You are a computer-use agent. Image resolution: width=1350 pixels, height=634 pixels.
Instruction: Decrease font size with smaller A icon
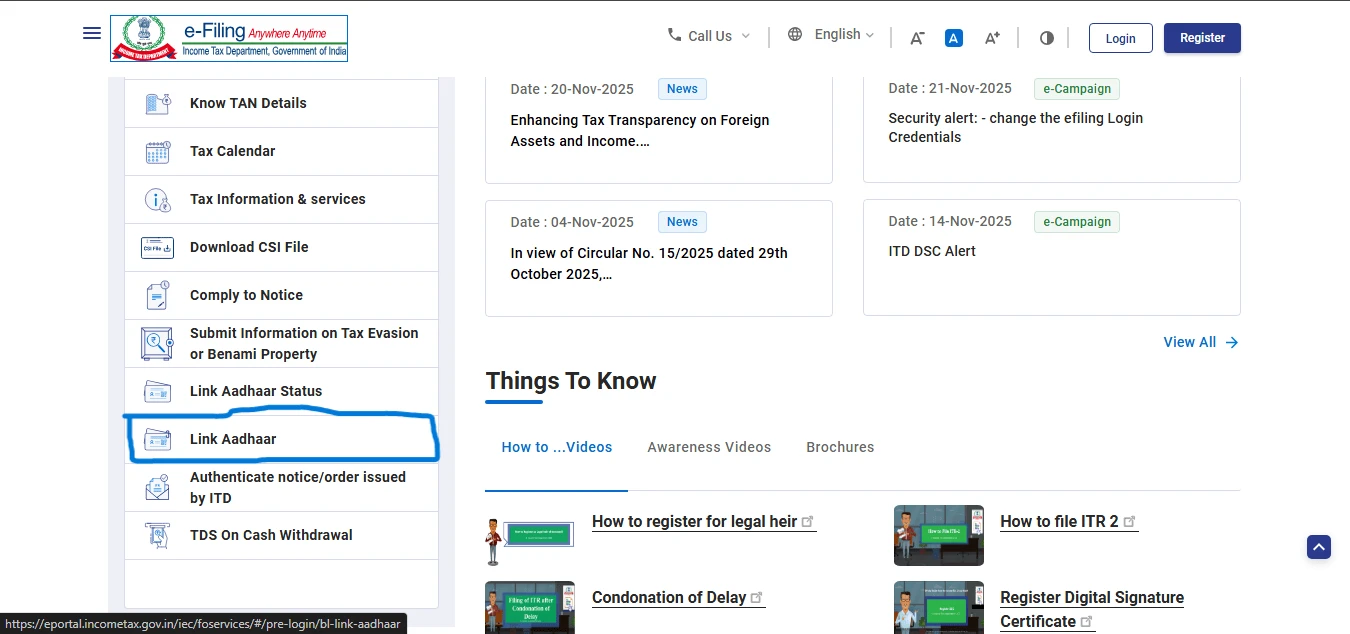click(x=916, y=38)
